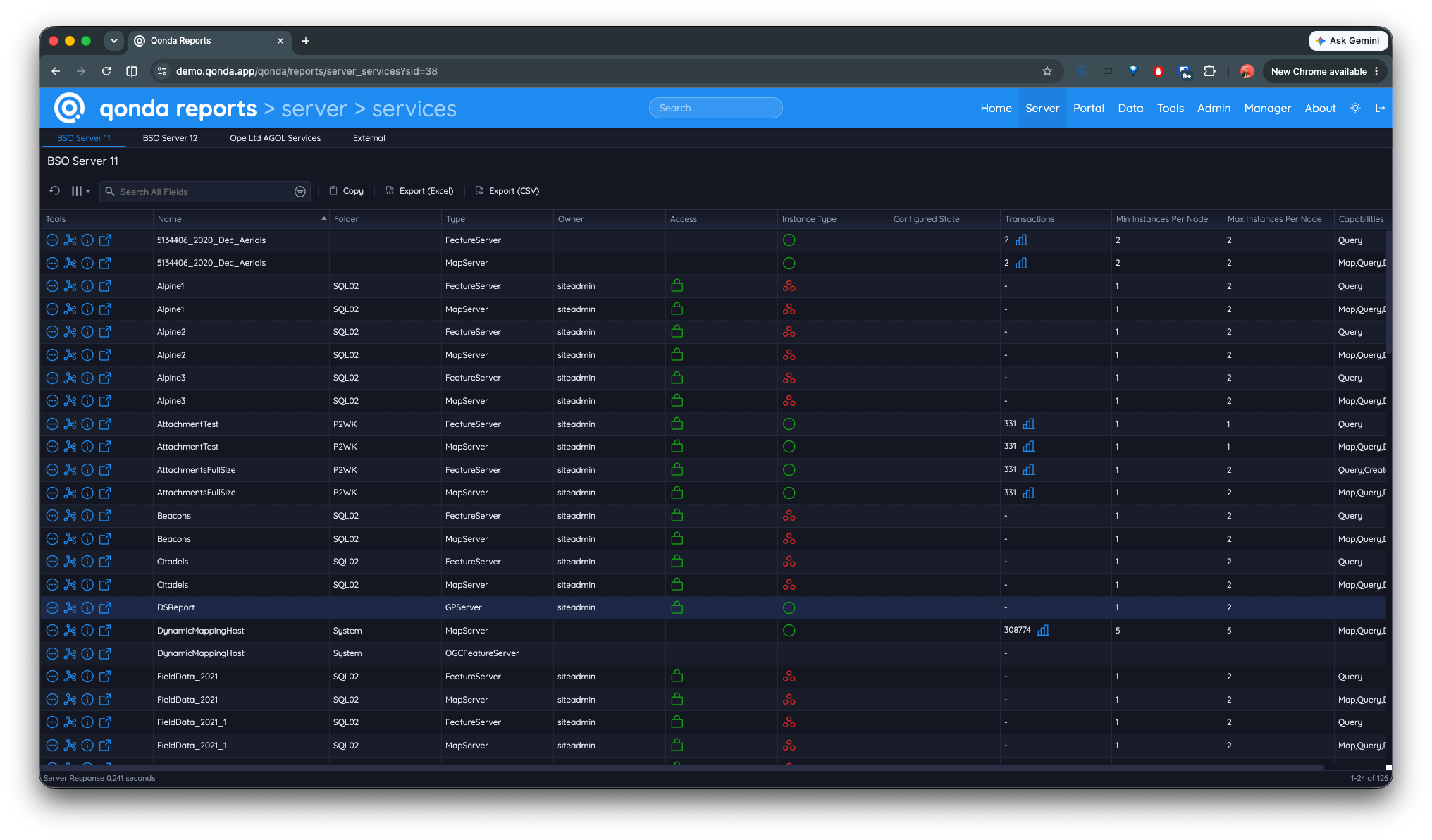
Task: Sort by the Owner column header
Action: (x=610, y=219)
